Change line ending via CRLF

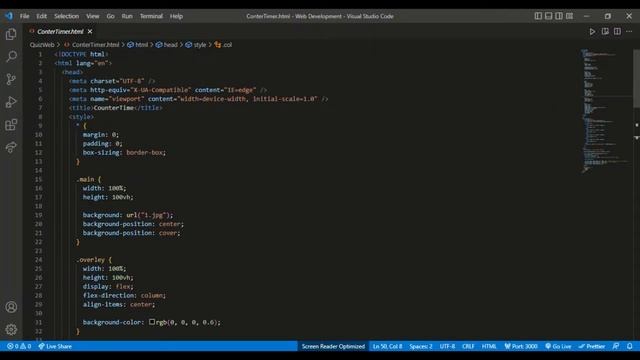click(x=468, y=346)
